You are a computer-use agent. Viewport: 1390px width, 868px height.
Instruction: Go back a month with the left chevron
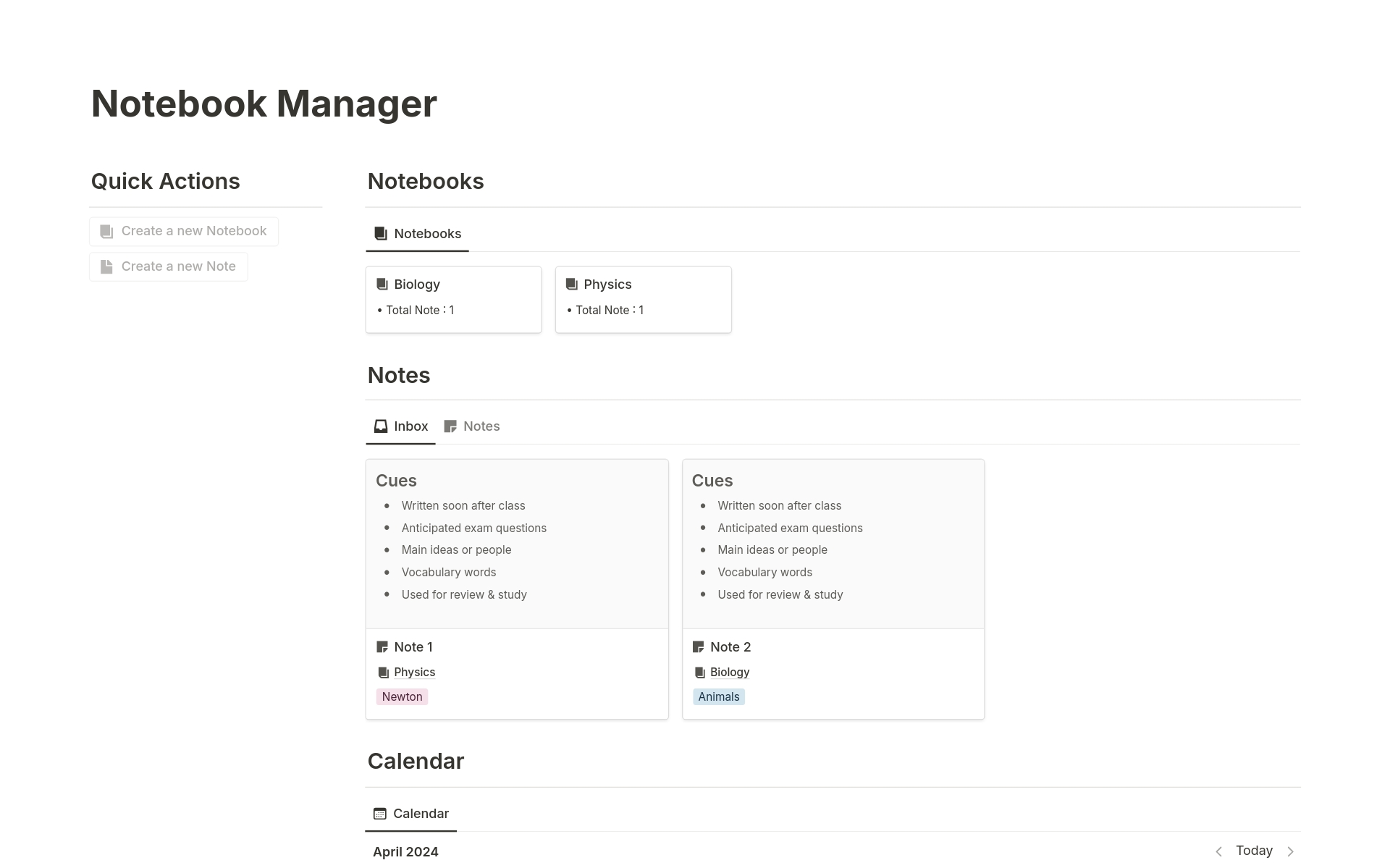coord(1218,851)
